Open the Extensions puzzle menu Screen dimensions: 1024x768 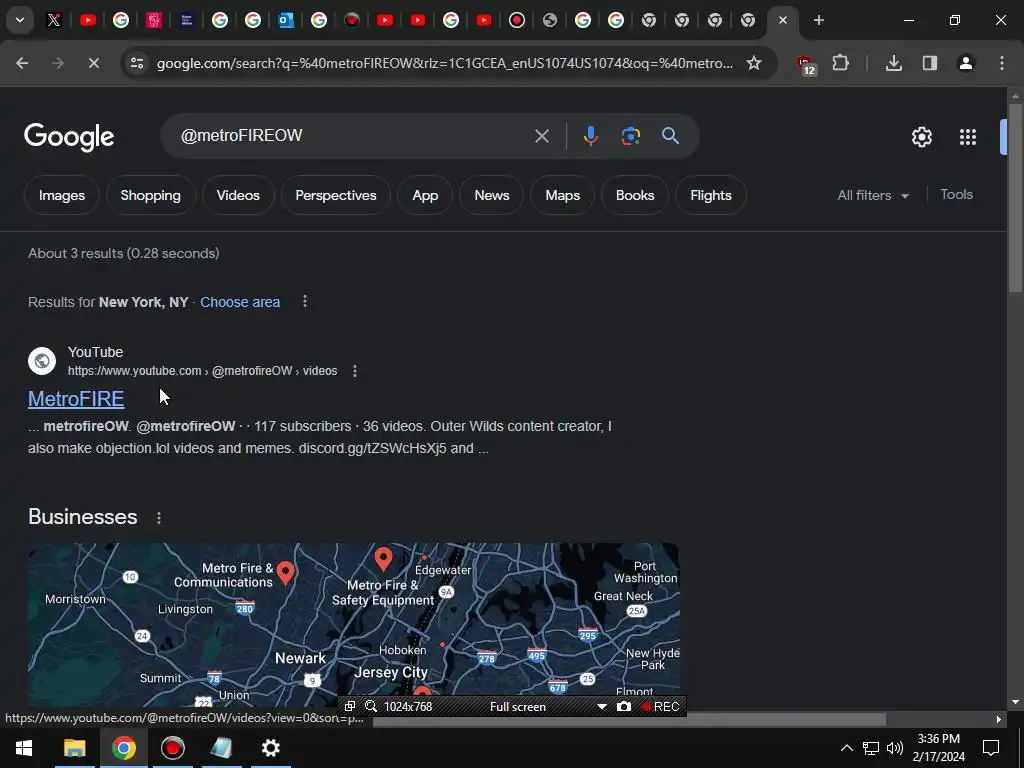pos(840,63)
